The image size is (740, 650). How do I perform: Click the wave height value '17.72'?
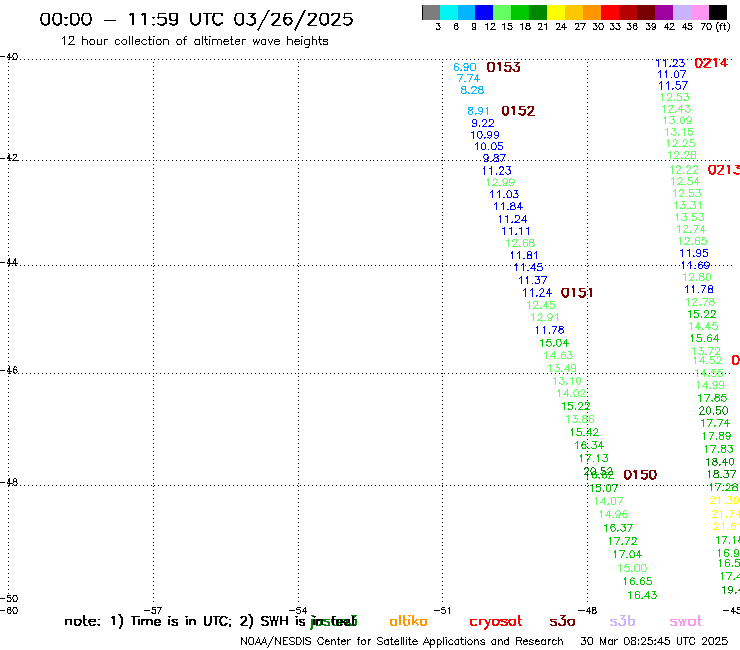coord(622,541)
